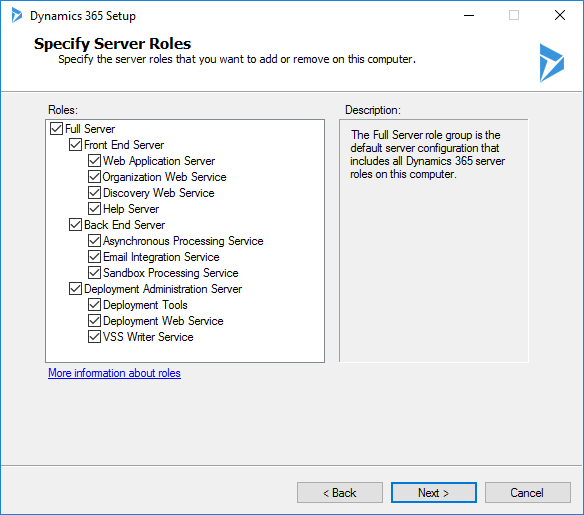Uncheck Deployment Administration Server checkbox
The image size is (584, 515).
[x=75, y=289]
